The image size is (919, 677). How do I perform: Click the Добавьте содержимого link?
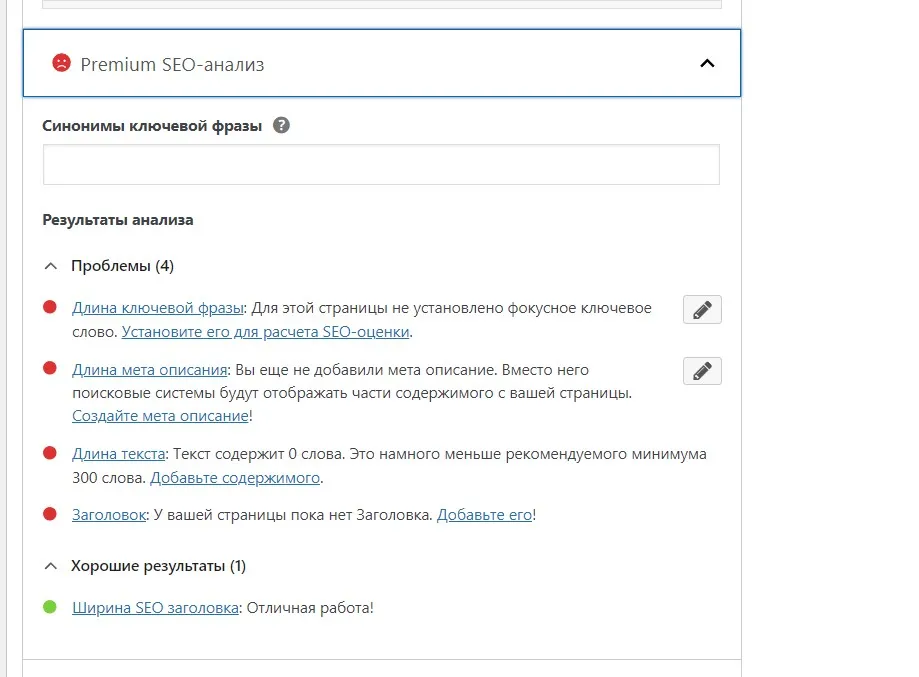[x=235, y=478]
